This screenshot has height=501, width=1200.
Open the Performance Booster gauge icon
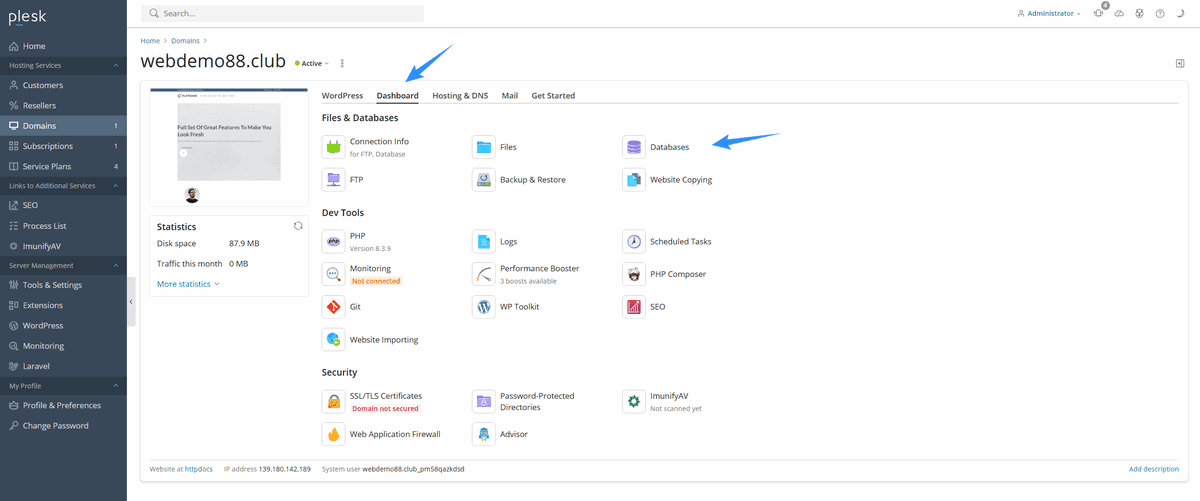[x=483, y=274]
